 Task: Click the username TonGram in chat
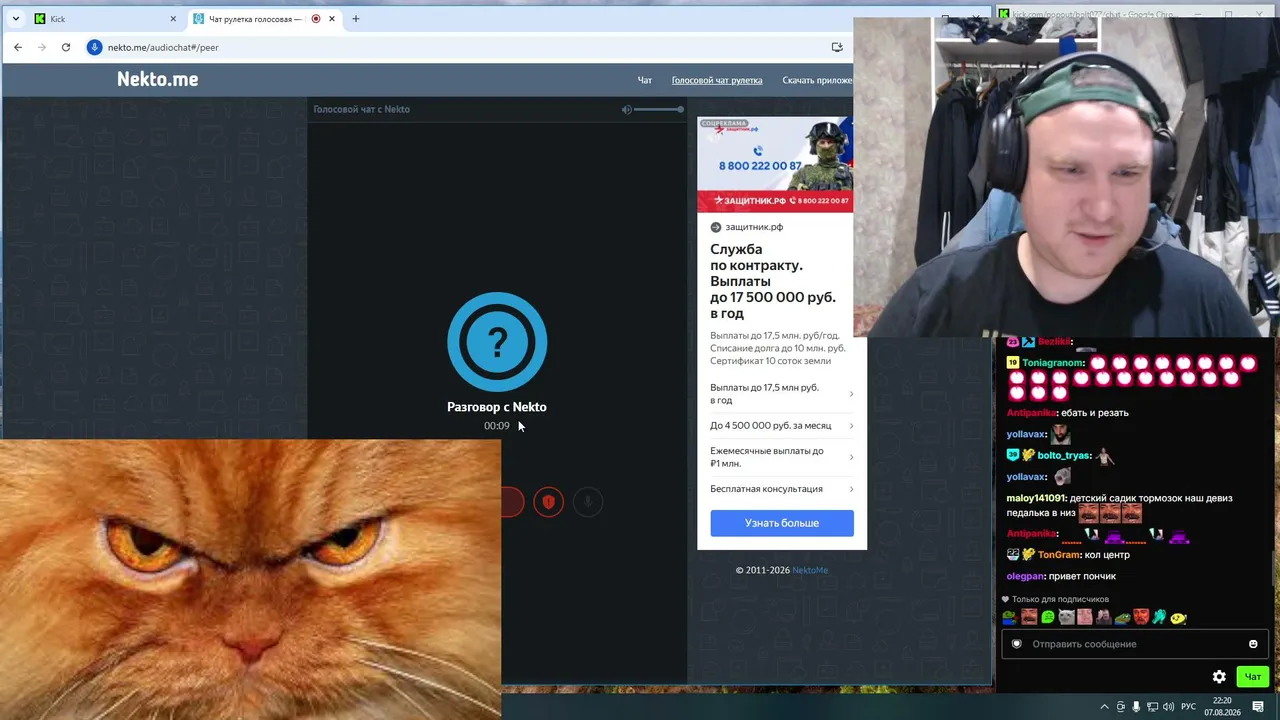coord(1059,555)
